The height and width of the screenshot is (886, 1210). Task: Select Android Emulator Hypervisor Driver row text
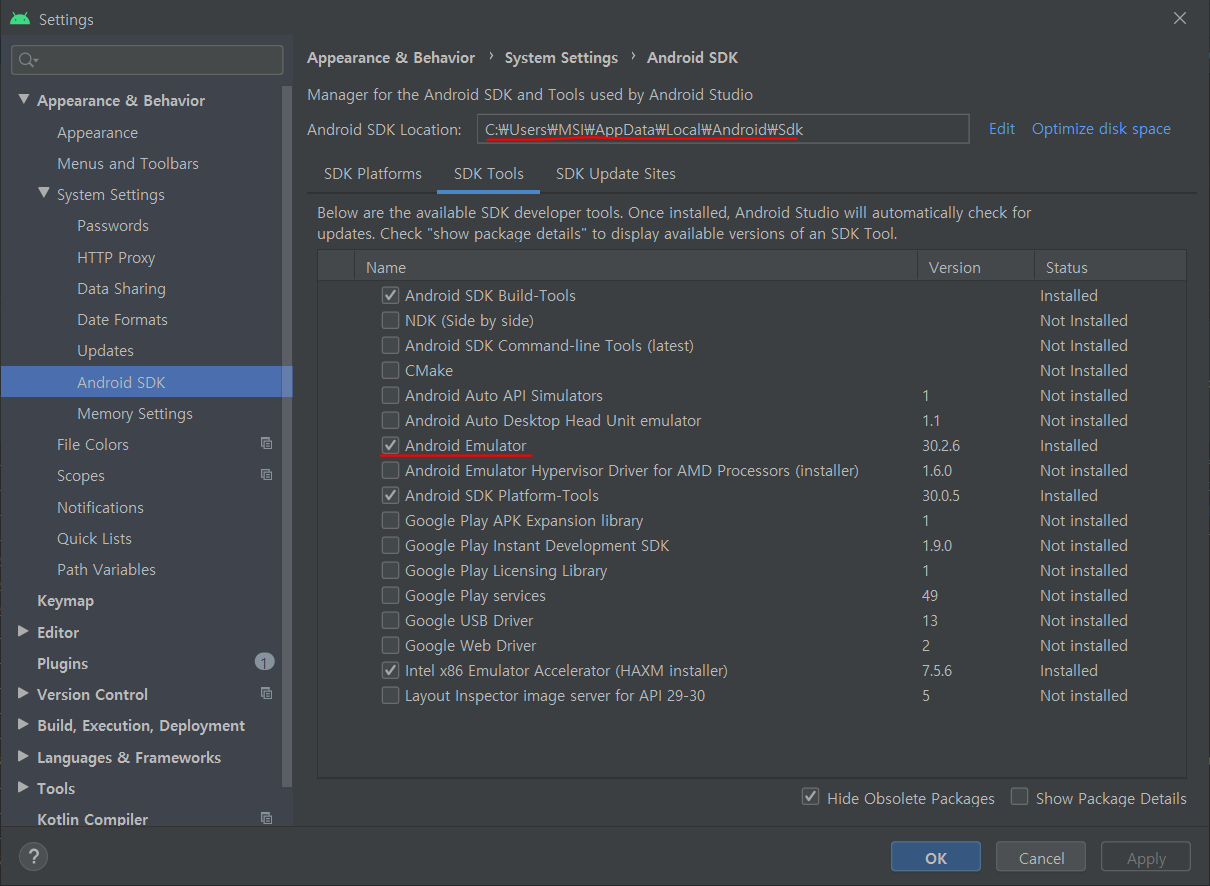tap(631, 470)
